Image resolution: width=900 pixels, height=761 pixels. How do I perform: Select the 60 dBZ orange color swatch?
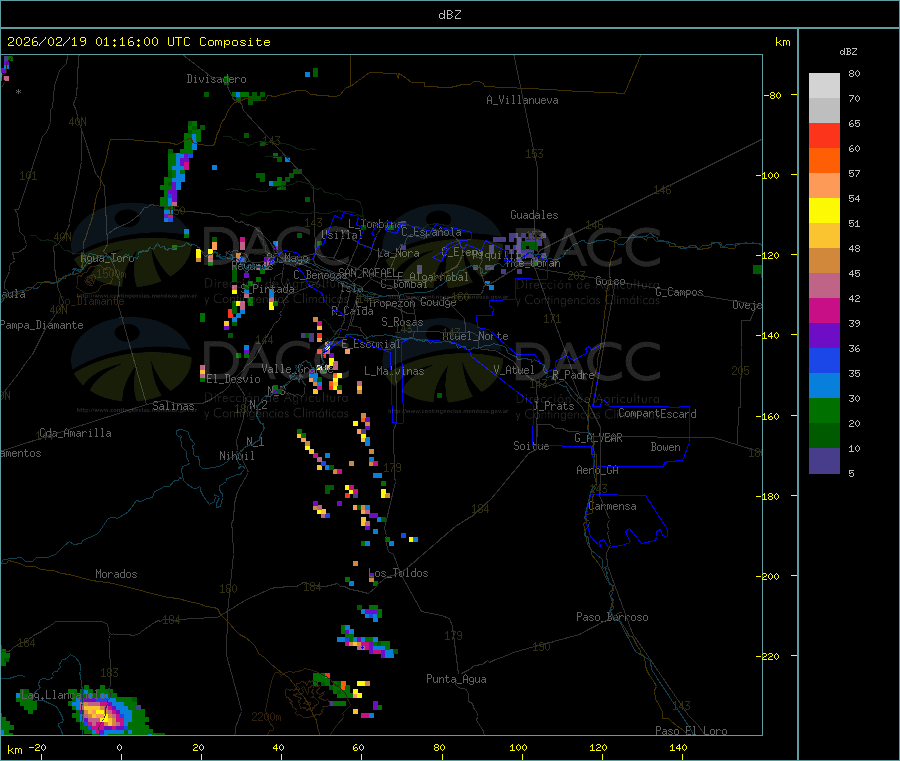coord(824,161)
